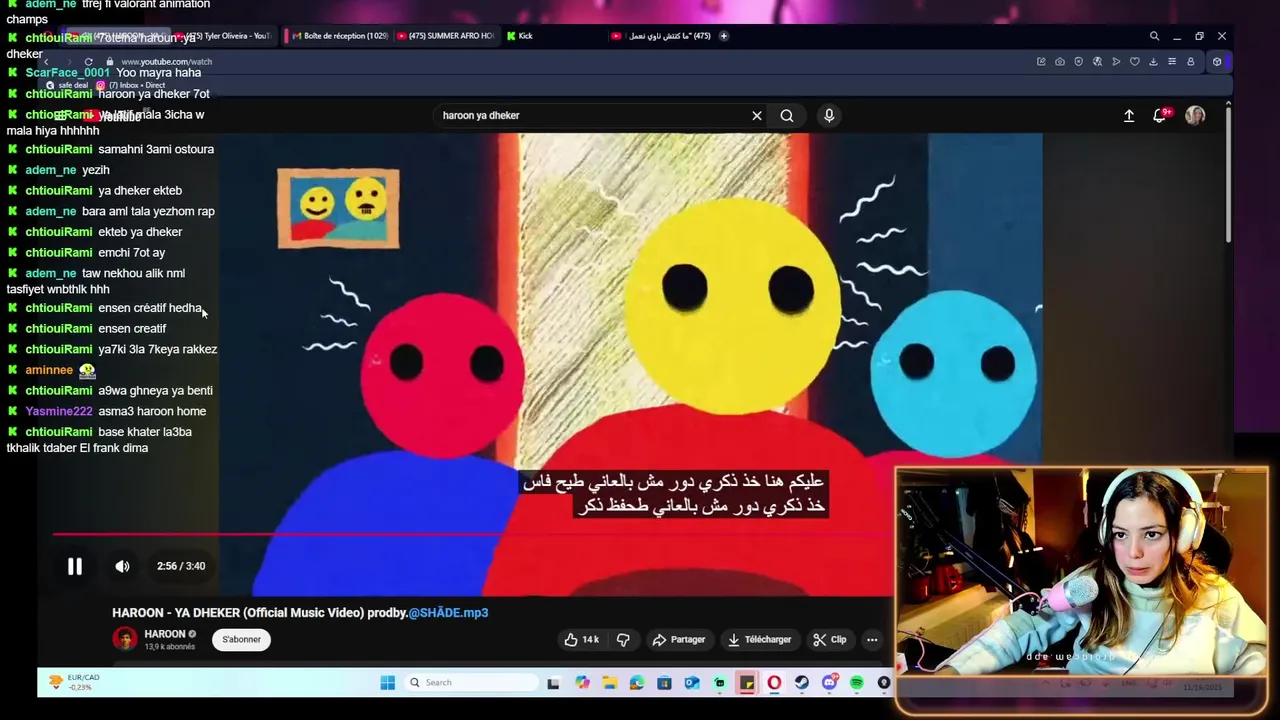Click the Yasmine222 chat username
Screen dimensions: 1280x720
[x=59, y=411]
